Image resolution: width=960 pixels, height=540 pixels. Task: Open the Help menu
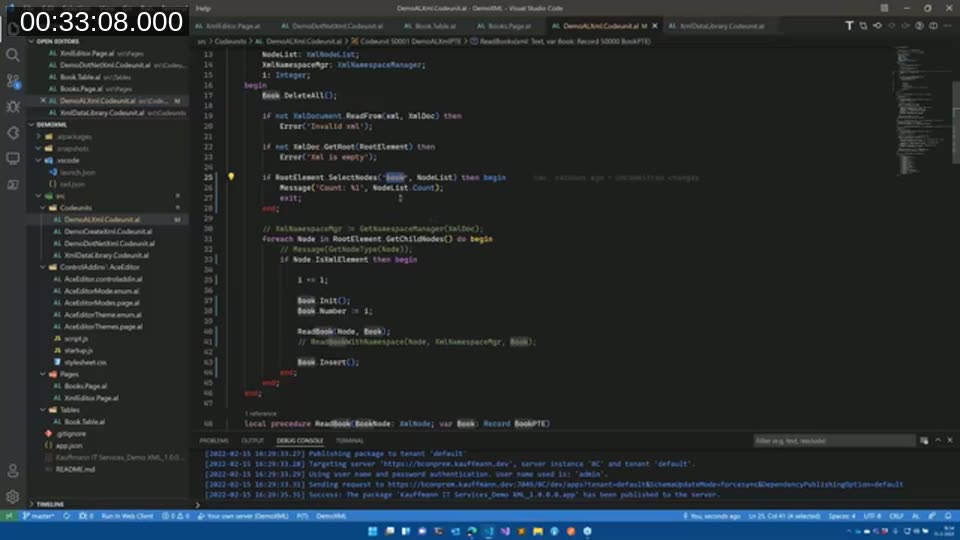pos(203,8)
